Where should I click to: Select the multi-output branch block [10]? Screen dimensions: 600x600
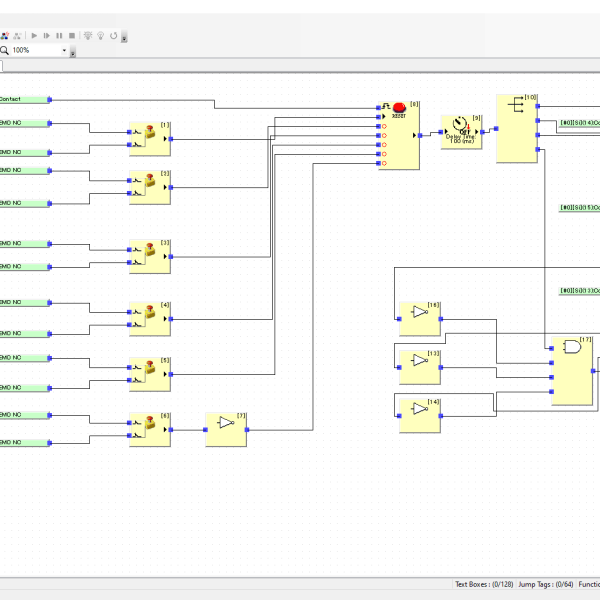coord(517,129)
